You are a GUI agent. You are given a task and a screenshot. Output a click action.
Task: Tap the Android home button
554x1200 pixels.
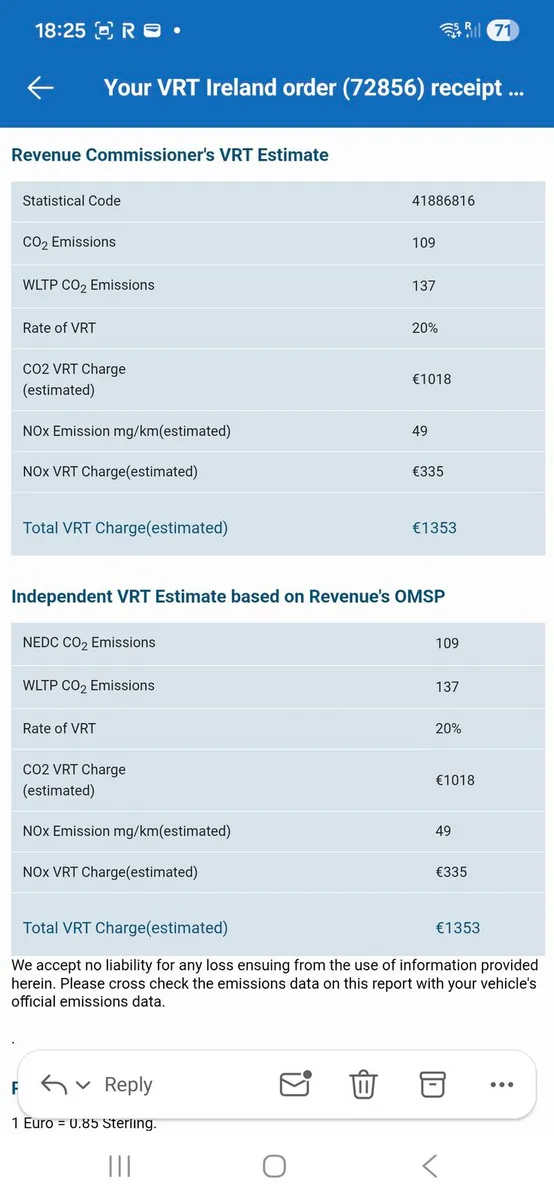274,1166
